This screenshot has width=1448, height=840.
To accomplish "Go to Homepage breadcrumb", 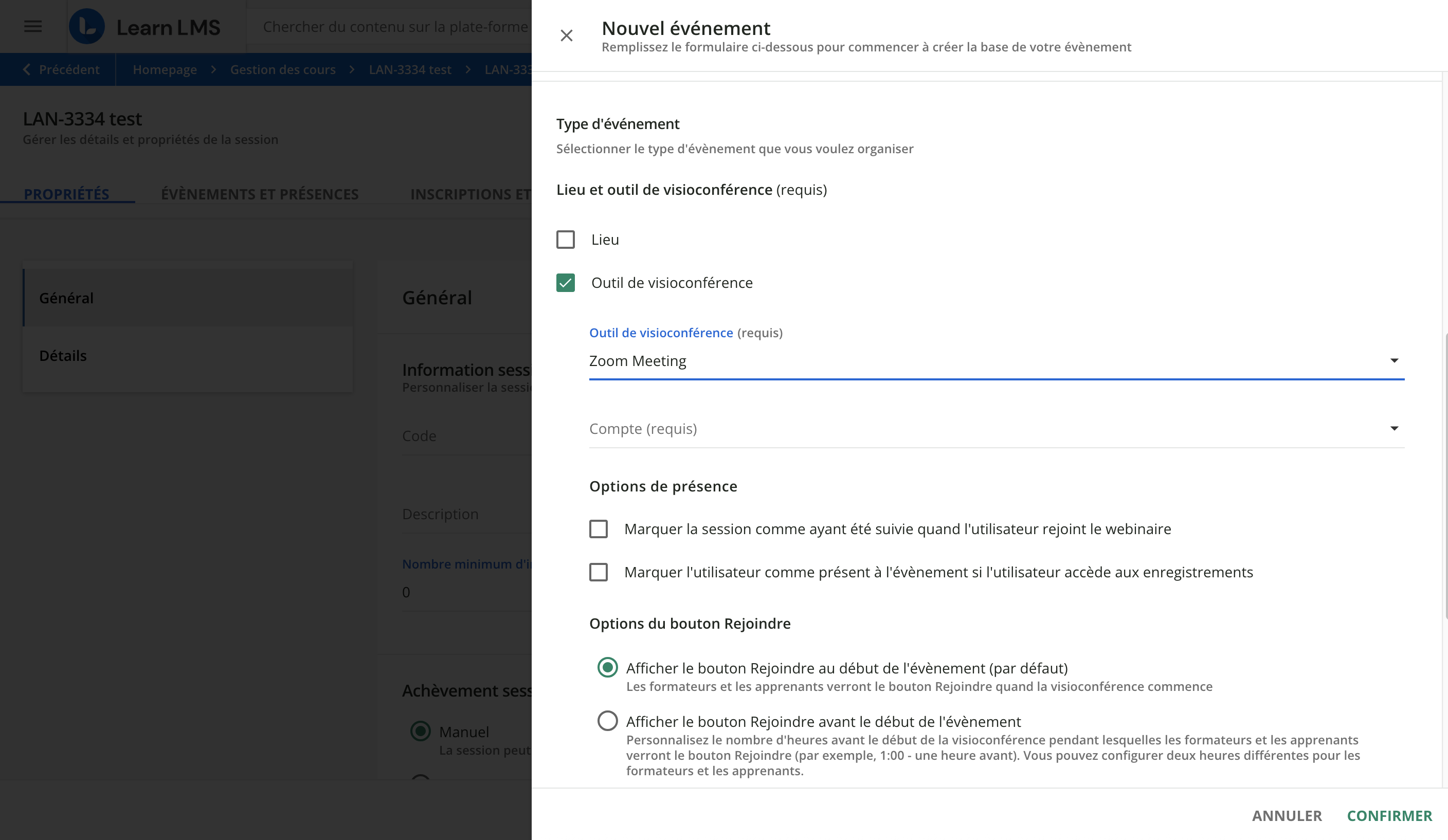I will tap(165, 69).
